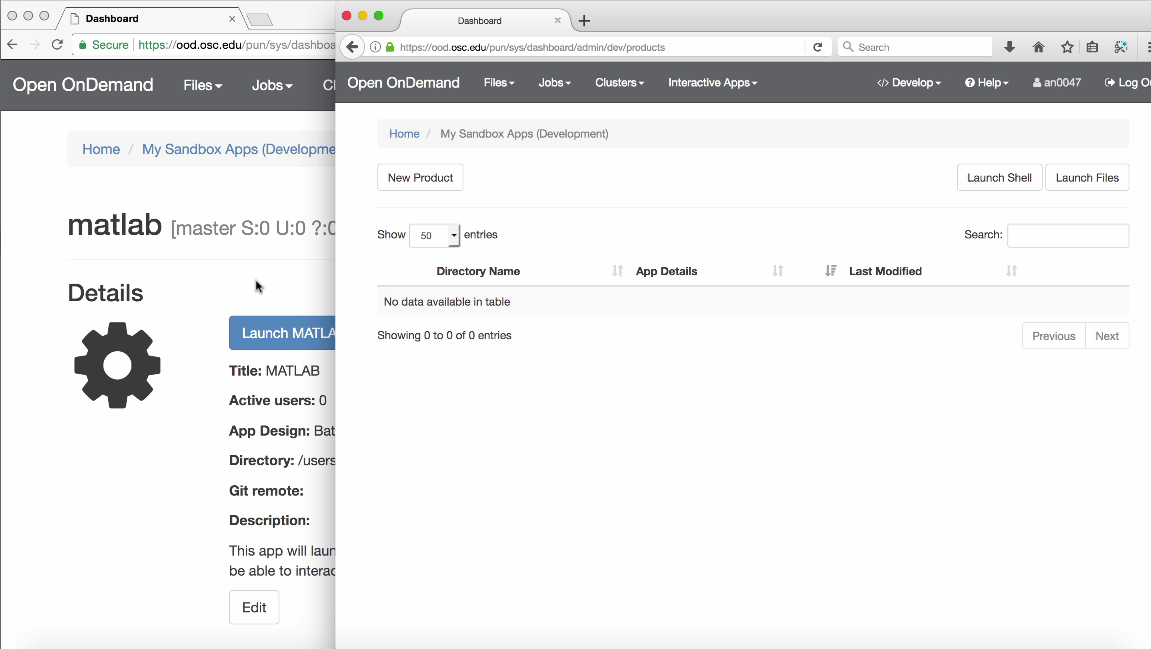Open the Help menu in navbar
The image size is (1151, 649).
tap(986, 83)
